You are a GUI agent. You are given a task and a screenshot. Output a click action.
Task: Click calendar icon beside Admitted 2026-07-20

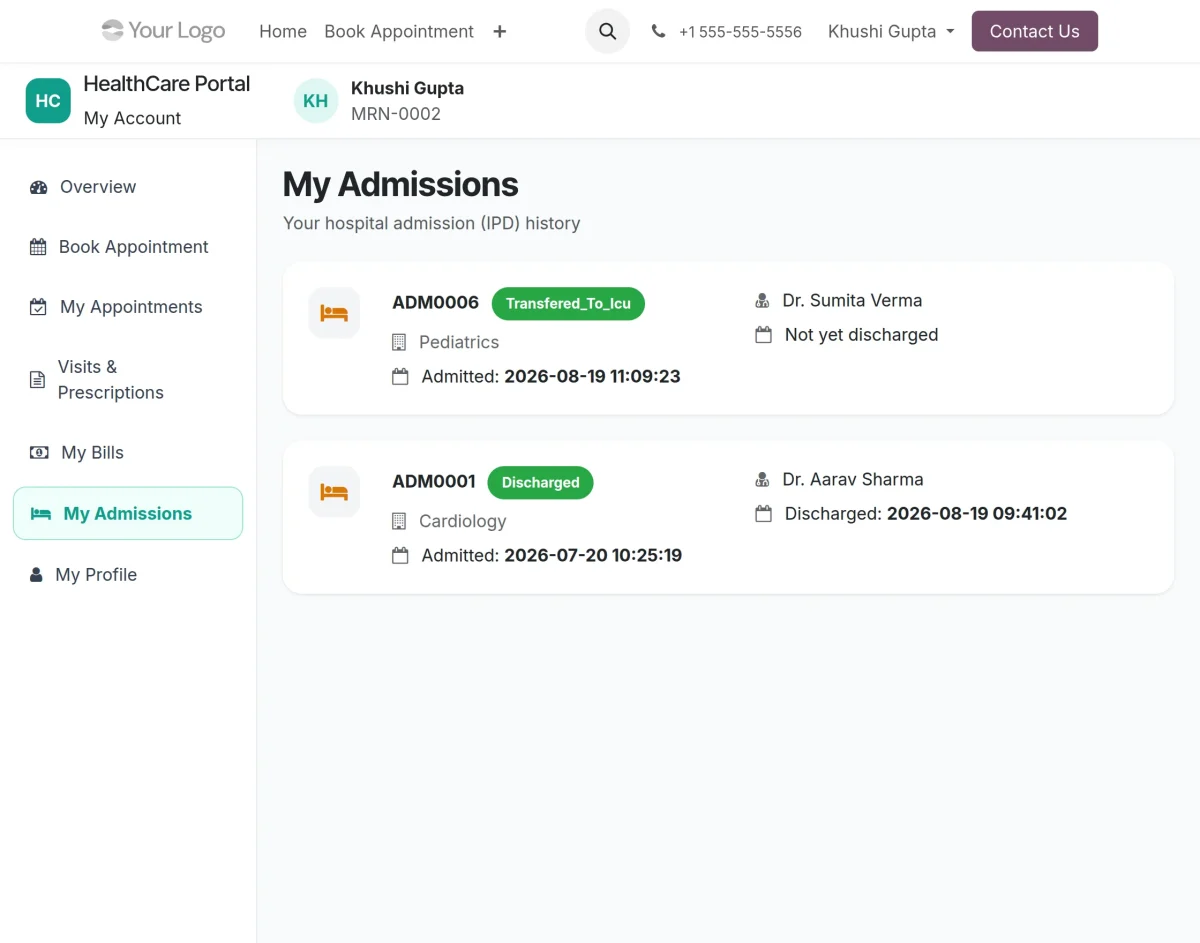(x=400, y=556)
